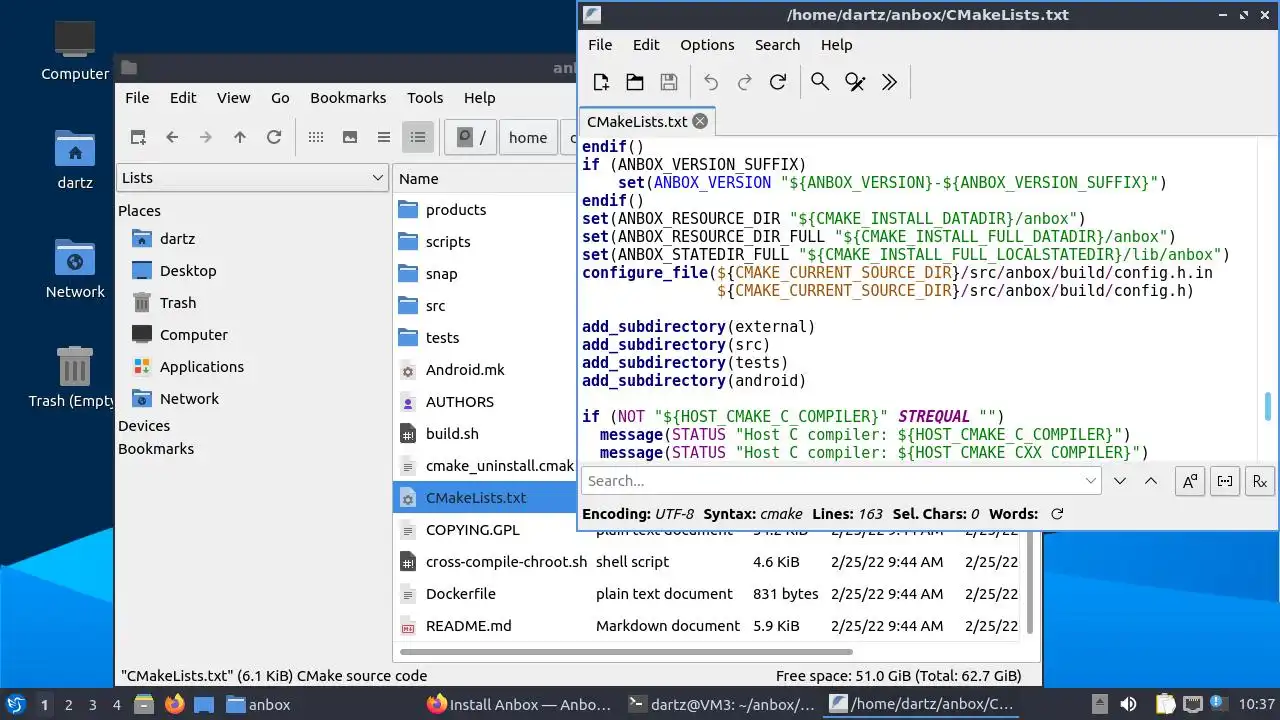The width and height of the screenshot is (1280, 720).
Task: Toggle whole word search option
Action: pos(1225,481)
